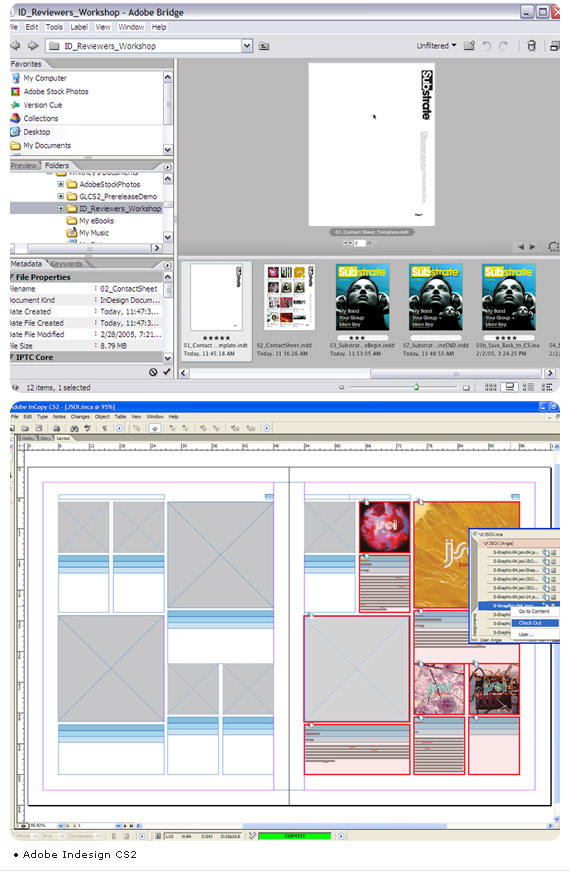Open the Notes menu in InCopy
Viewport: 570px width, 879px height.
pos(59,417)
